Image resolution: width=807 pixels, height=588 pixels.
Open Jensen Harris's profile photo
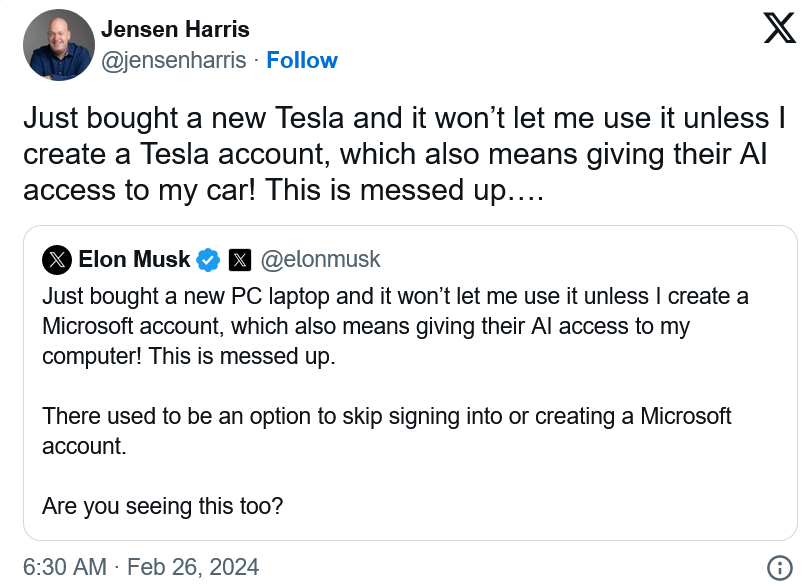pos(56,44)
